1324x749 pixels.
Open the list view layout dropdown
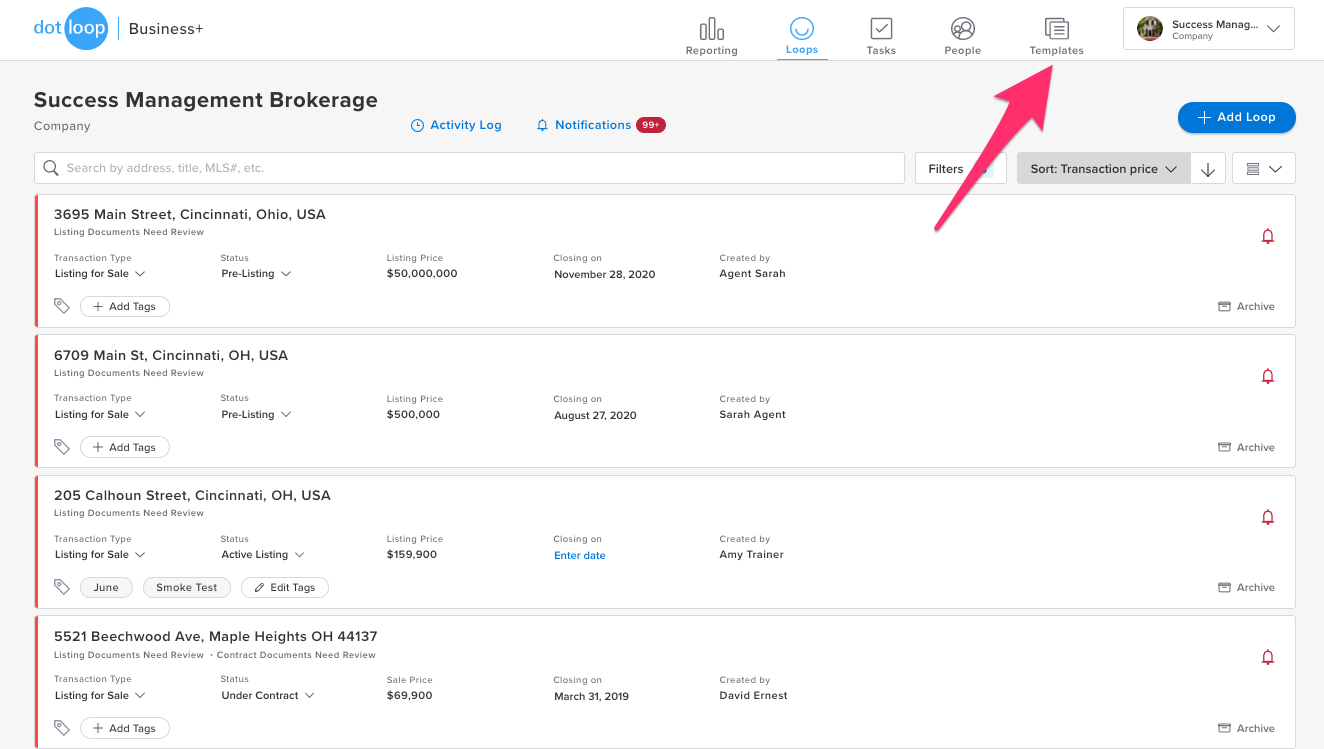1263,169
